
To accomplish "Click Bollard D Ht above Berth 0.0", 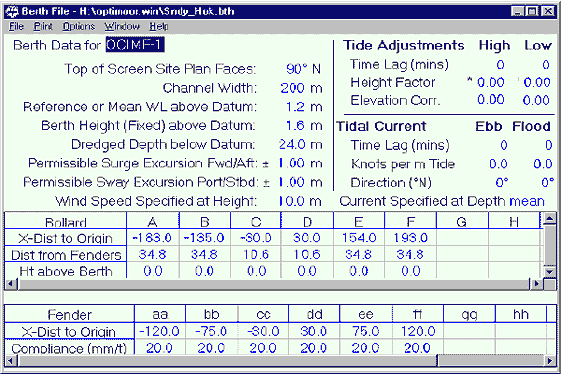I will pos(307,271).
